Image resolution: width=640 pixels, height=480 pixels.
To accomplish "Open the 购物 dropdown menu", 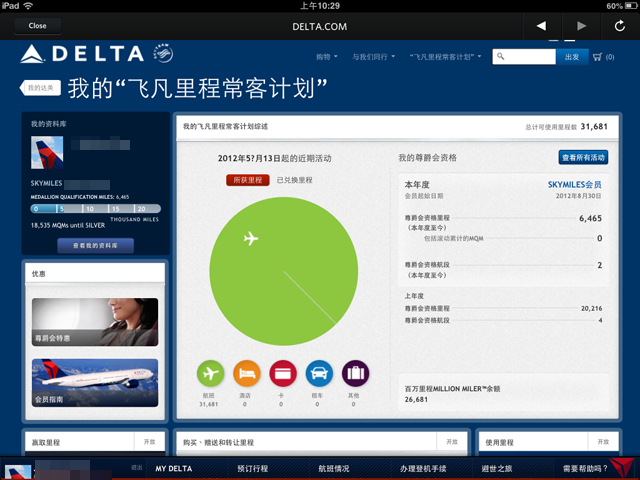I will 327,57.
